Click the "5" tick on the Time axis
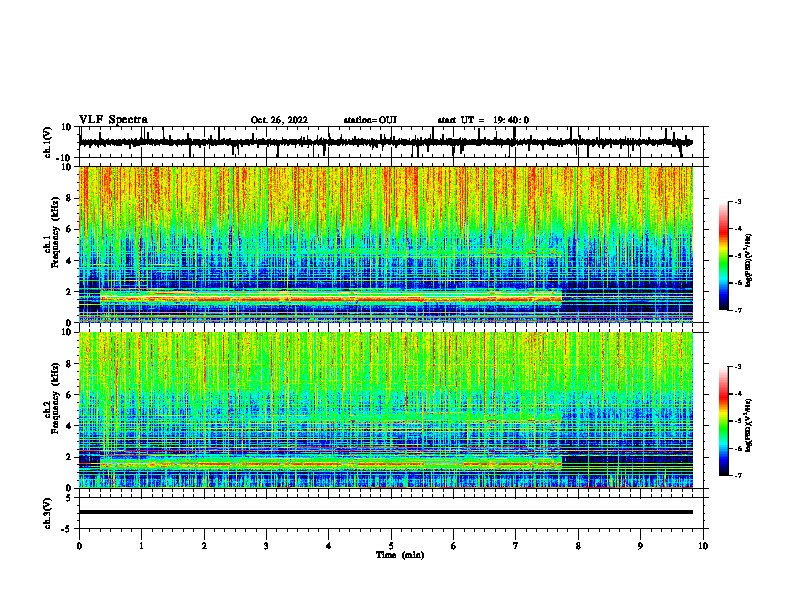The width and height of the screenshot is (792, 612). click(x=391, y=546)
